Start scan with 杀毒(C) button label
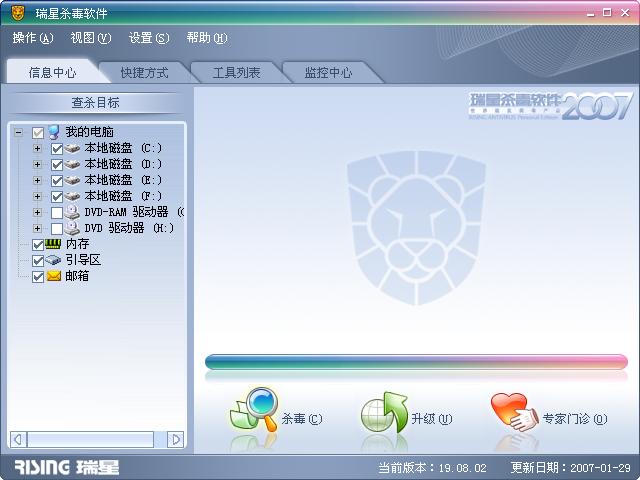This screenshot has height=480, width=640. coord(302,419)
